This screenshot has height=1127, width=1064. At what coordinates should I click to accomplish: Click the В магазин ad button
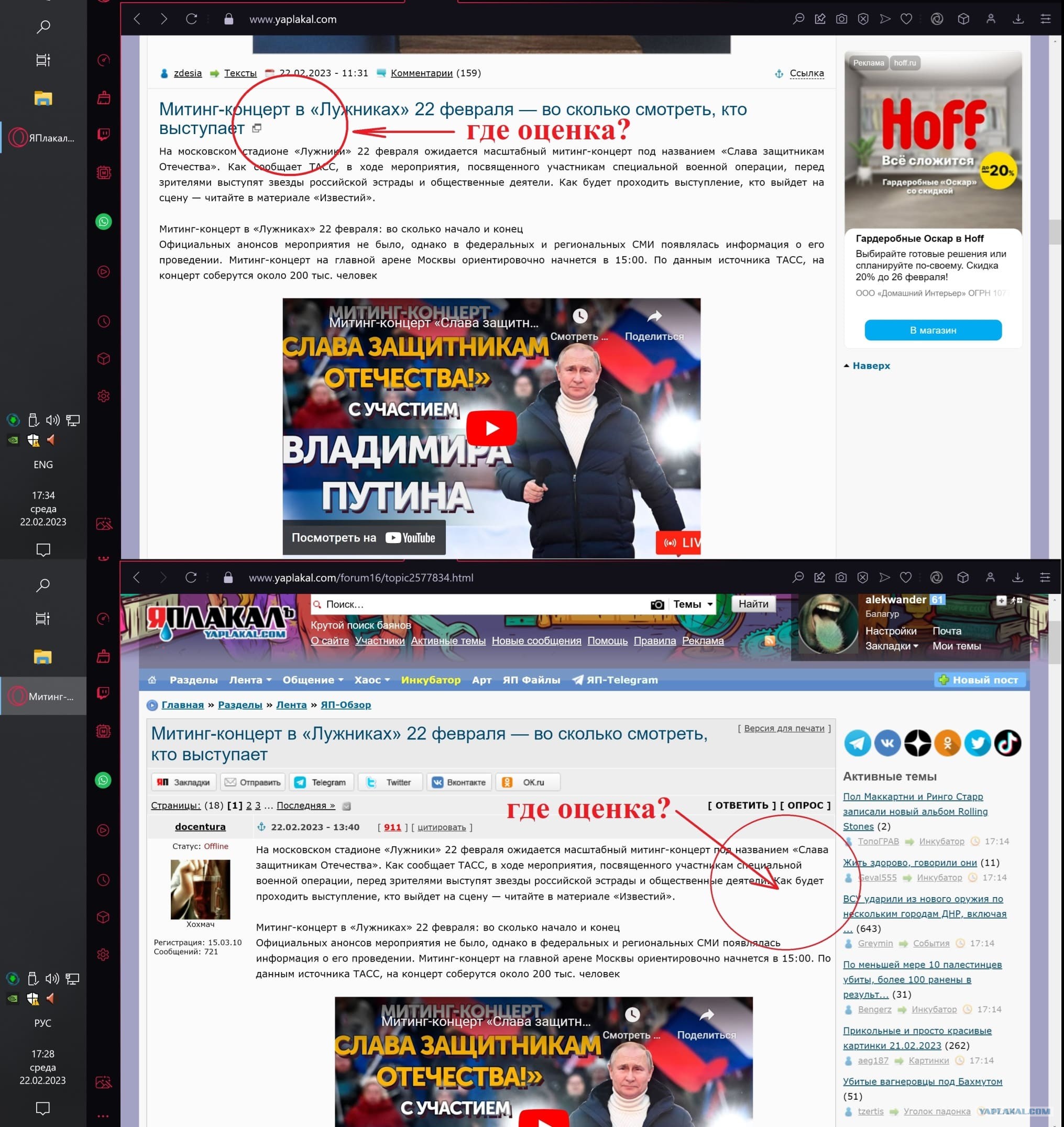933,330
